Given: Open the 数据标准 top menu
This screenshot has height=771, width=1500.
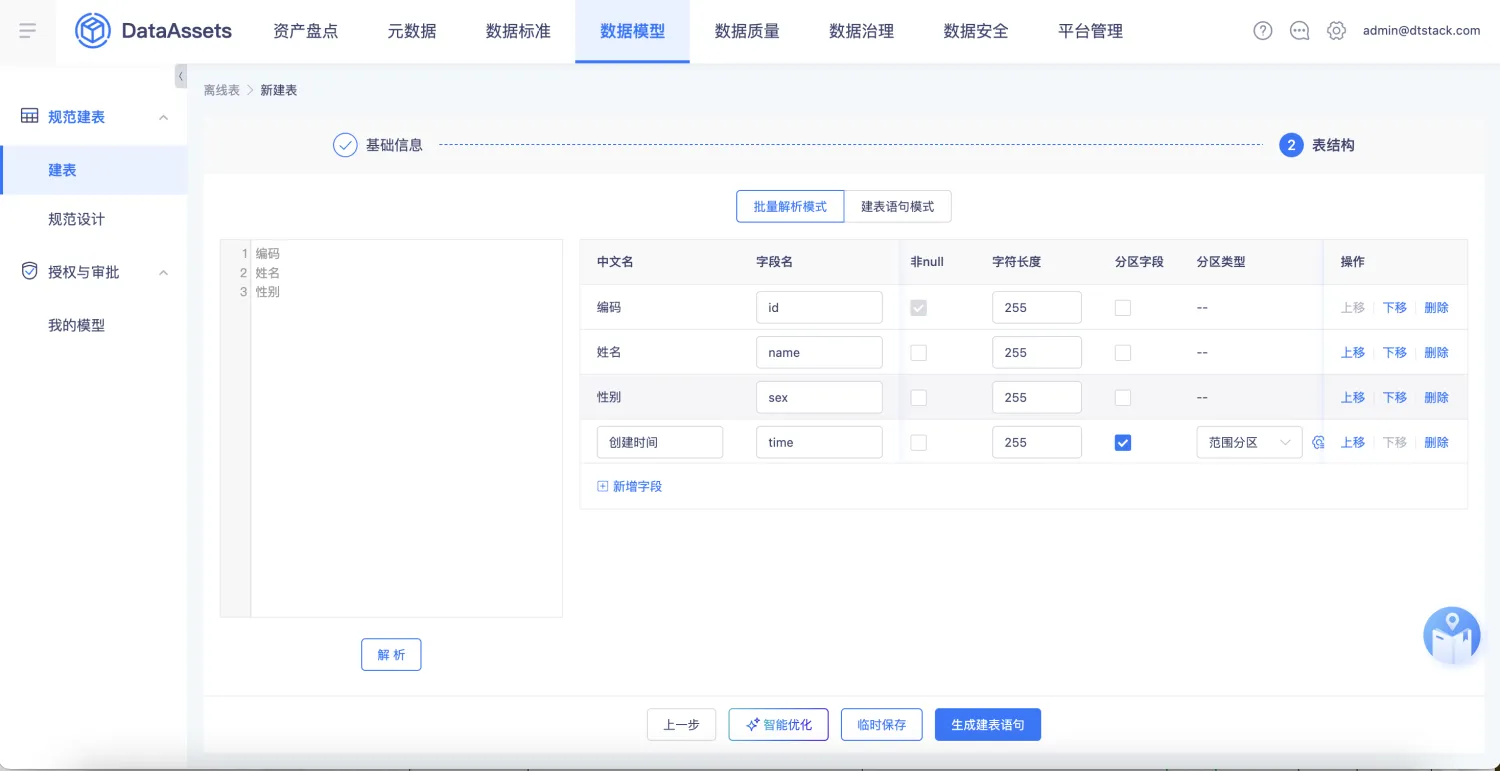Looking at the screenshot, I should [x=518, y=31].
